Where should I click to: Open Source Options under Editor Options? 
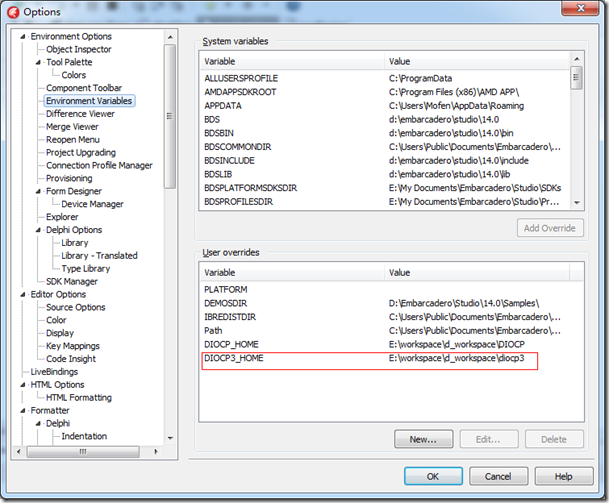(x=75, y=307)
